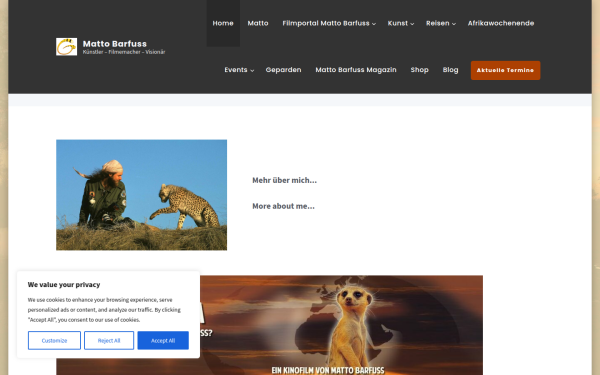This screenshot has width=600, height=375.
Task: Click Customize in the cookie banner
Action: coord(54,341)
